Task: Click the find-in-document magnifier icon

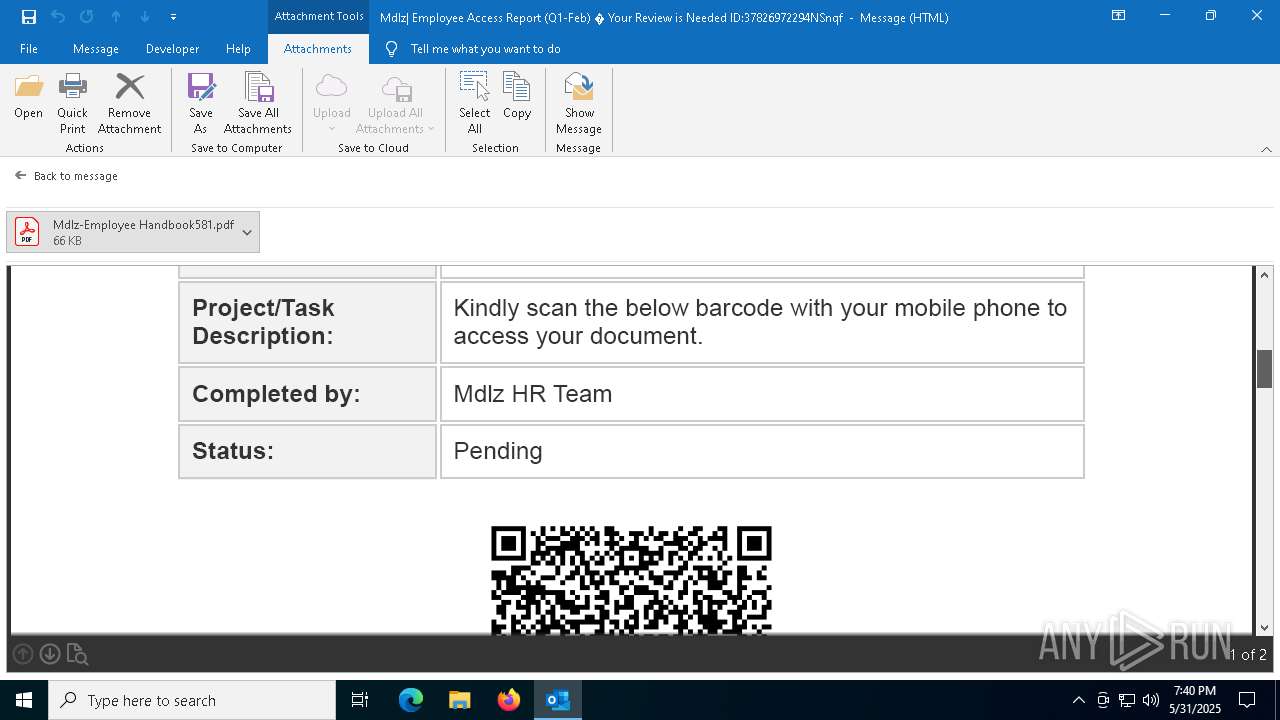Action: (77, 655)
